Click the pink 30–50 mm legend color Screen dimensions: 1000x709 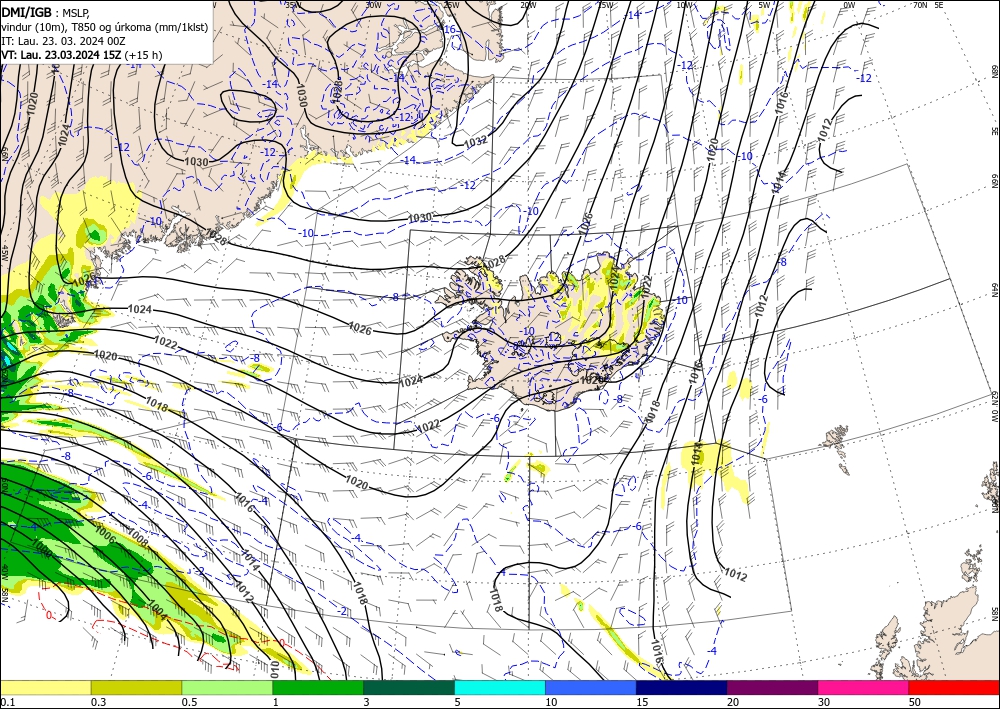(864, 687)
